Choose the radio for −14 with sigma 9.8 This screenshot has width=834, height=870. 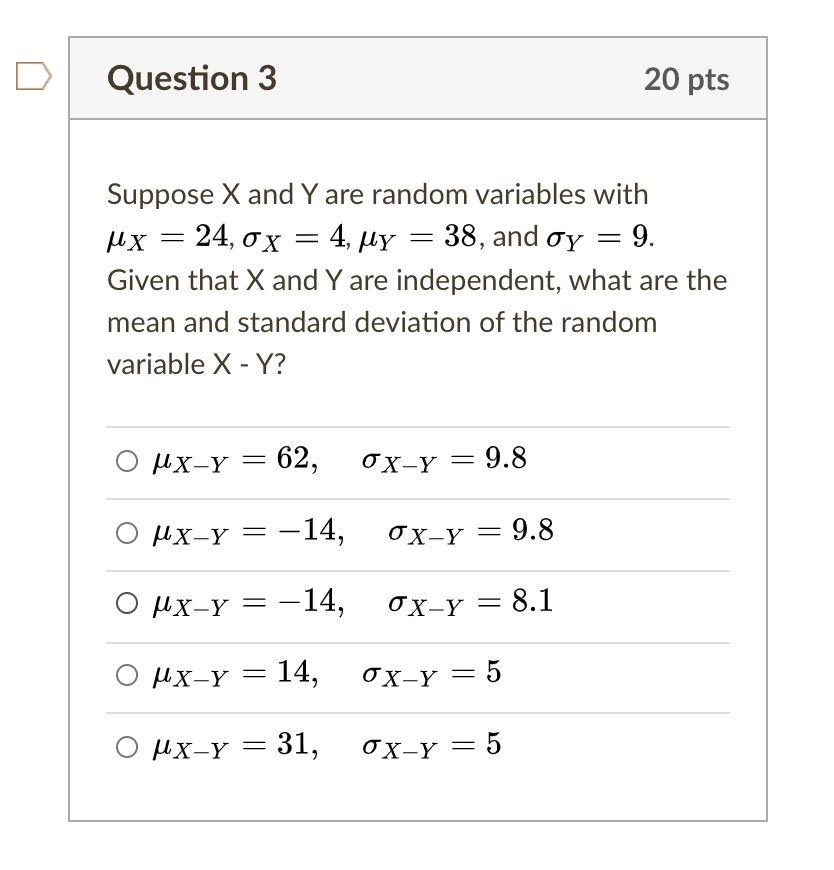click(127, 533)
